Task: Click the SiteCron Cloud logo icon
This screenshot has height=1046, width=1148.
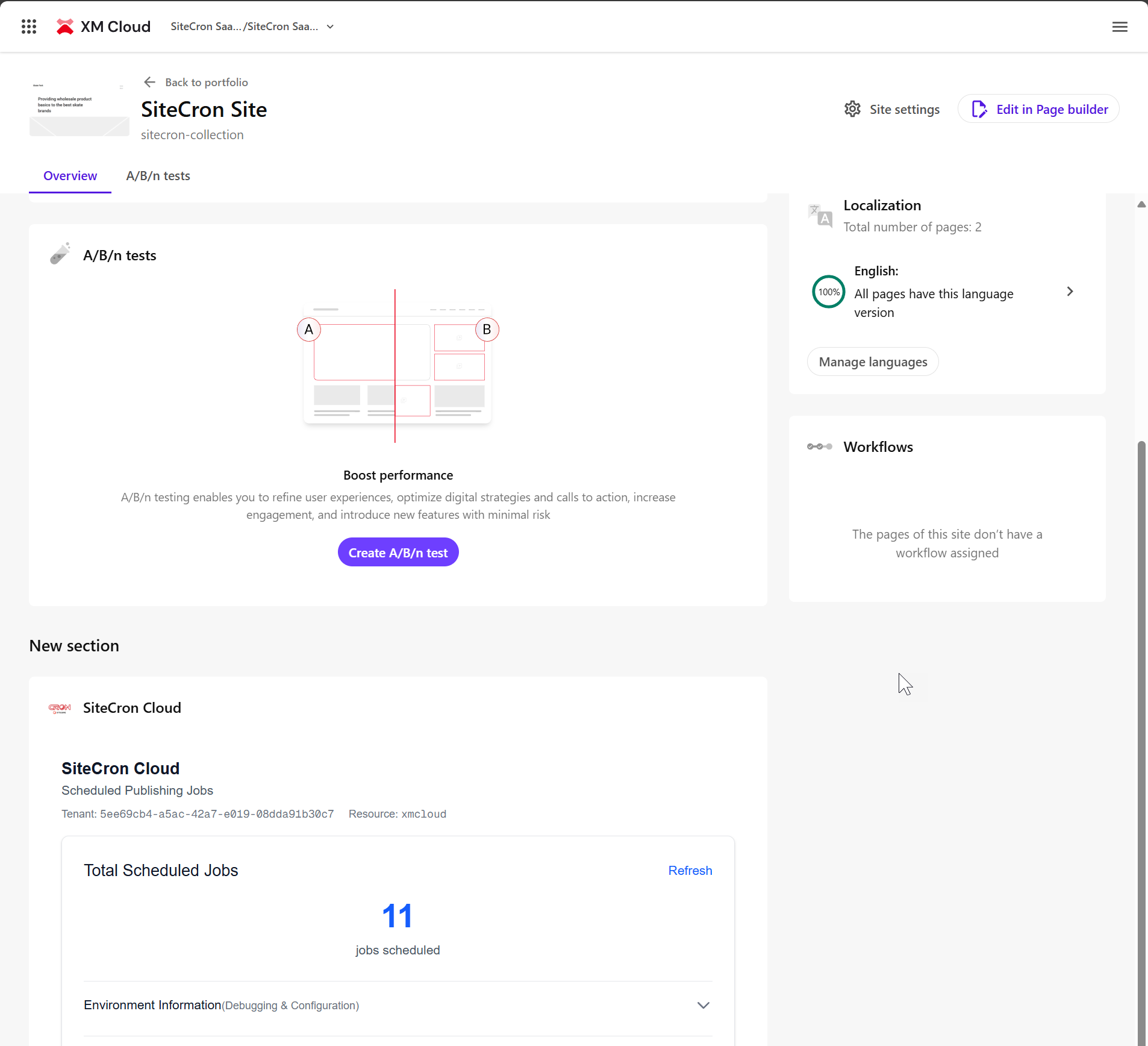Action: click(x=60, y=708)
